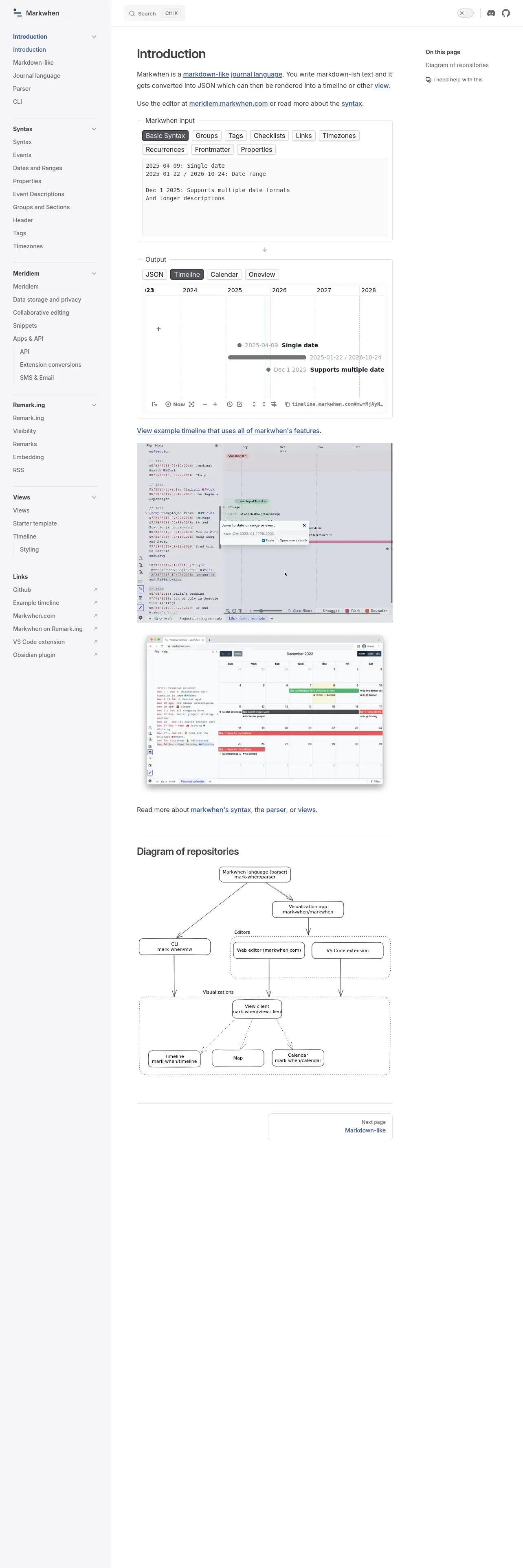Click the alignment lines icon in timeline toolbar
Image resolution: width=523 pixels, height=1568 pixels.
[x=274, y=404]
